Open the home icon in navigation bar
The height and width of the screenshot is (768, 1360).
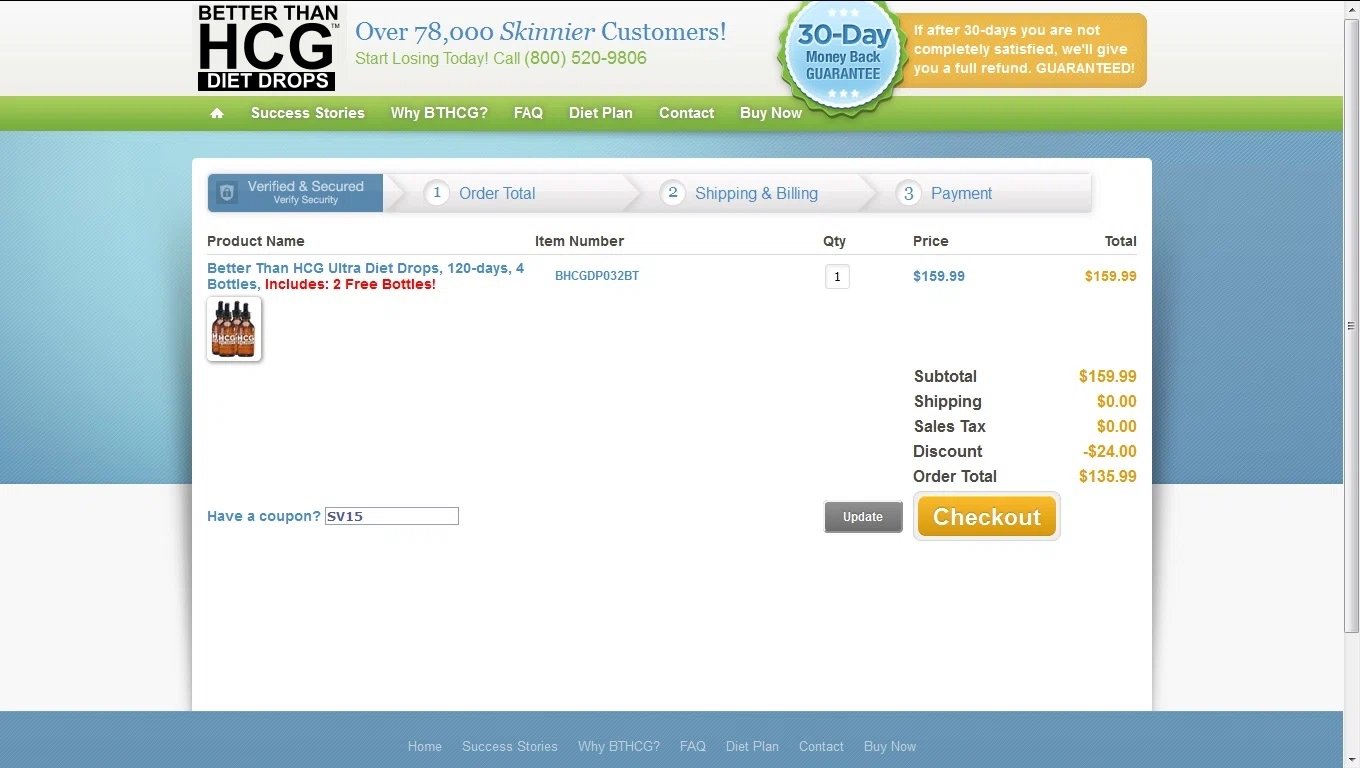pyautogui.click(x=217, y=113)
